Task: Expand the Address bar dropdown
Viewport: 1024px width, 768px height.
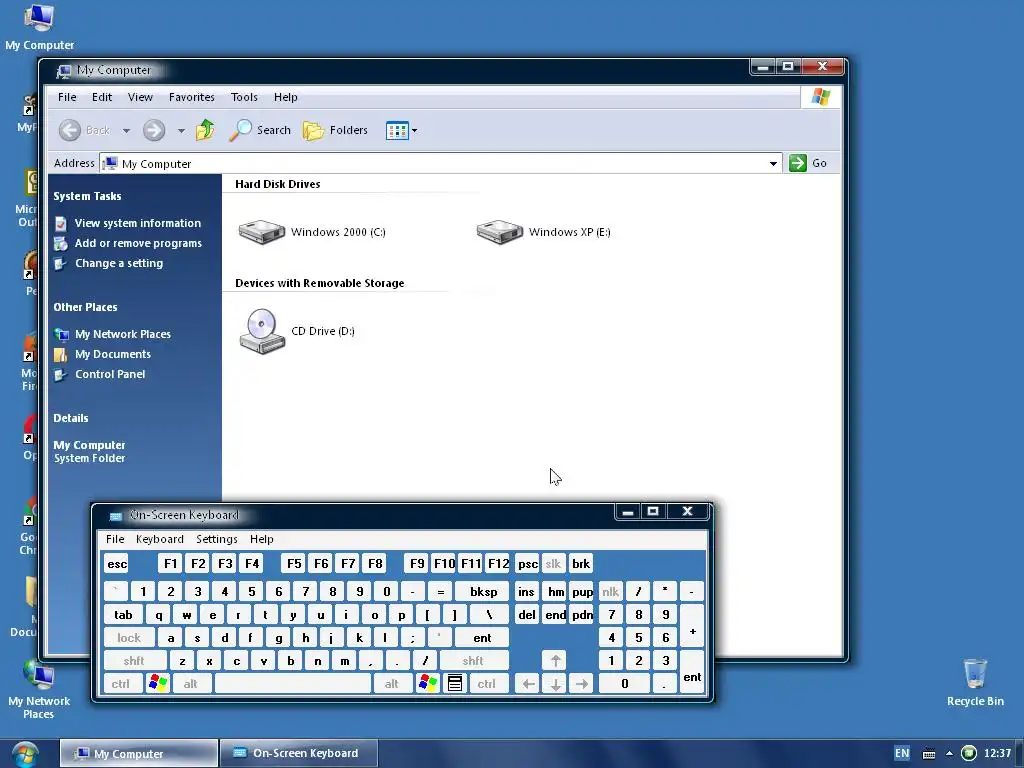Action: click(x=773, y=163)
